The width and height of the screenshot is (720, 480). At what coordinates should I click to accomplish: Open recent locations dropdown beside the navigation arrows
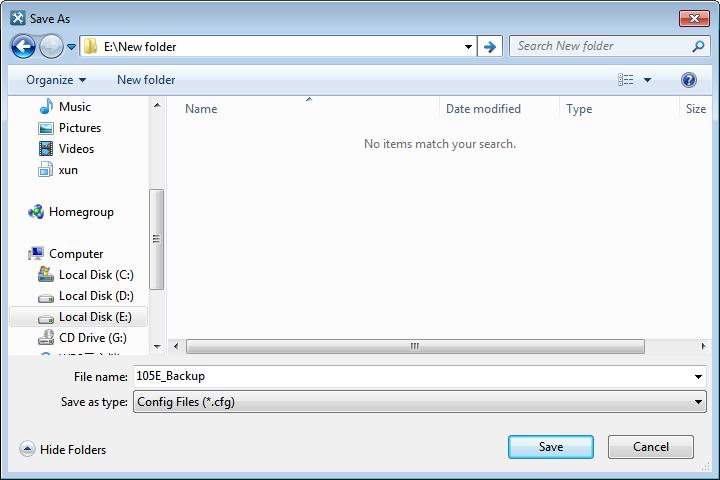(x=71, y=46)
